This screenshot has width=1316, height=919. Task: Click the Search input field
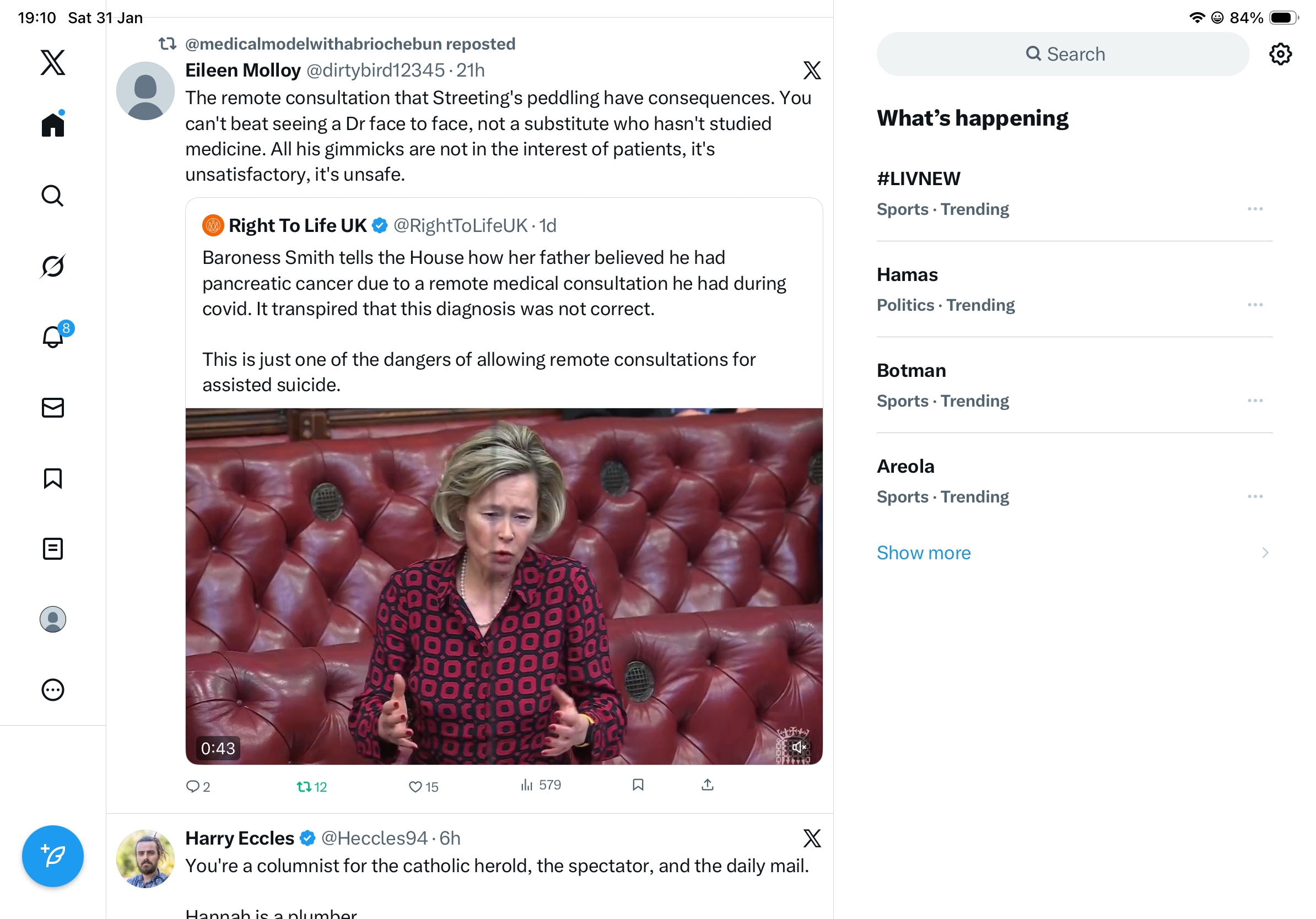click(1062, 55)
